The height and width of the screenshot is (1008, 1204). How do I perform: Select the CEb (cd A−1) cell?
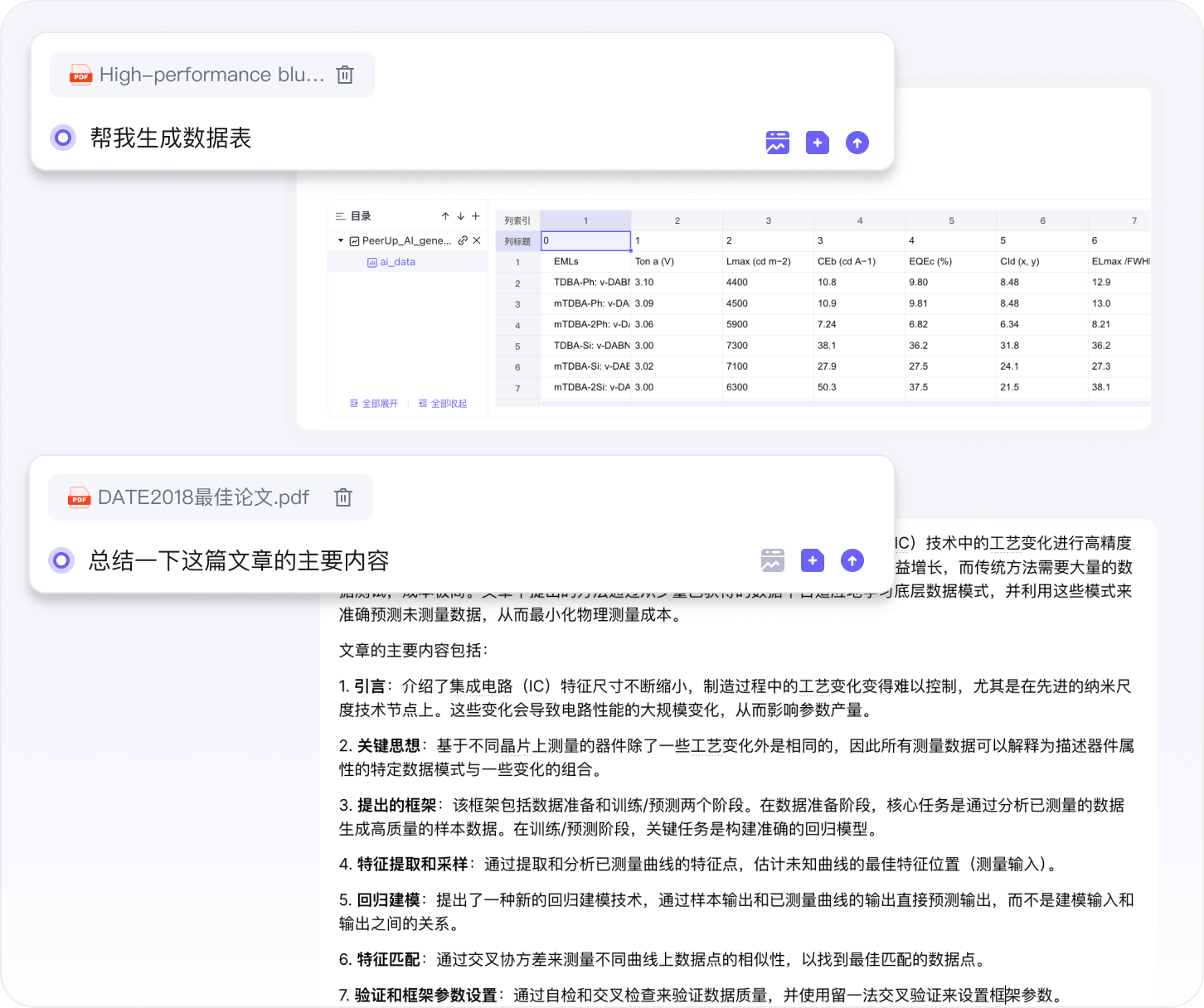click(x=860, y=262)
